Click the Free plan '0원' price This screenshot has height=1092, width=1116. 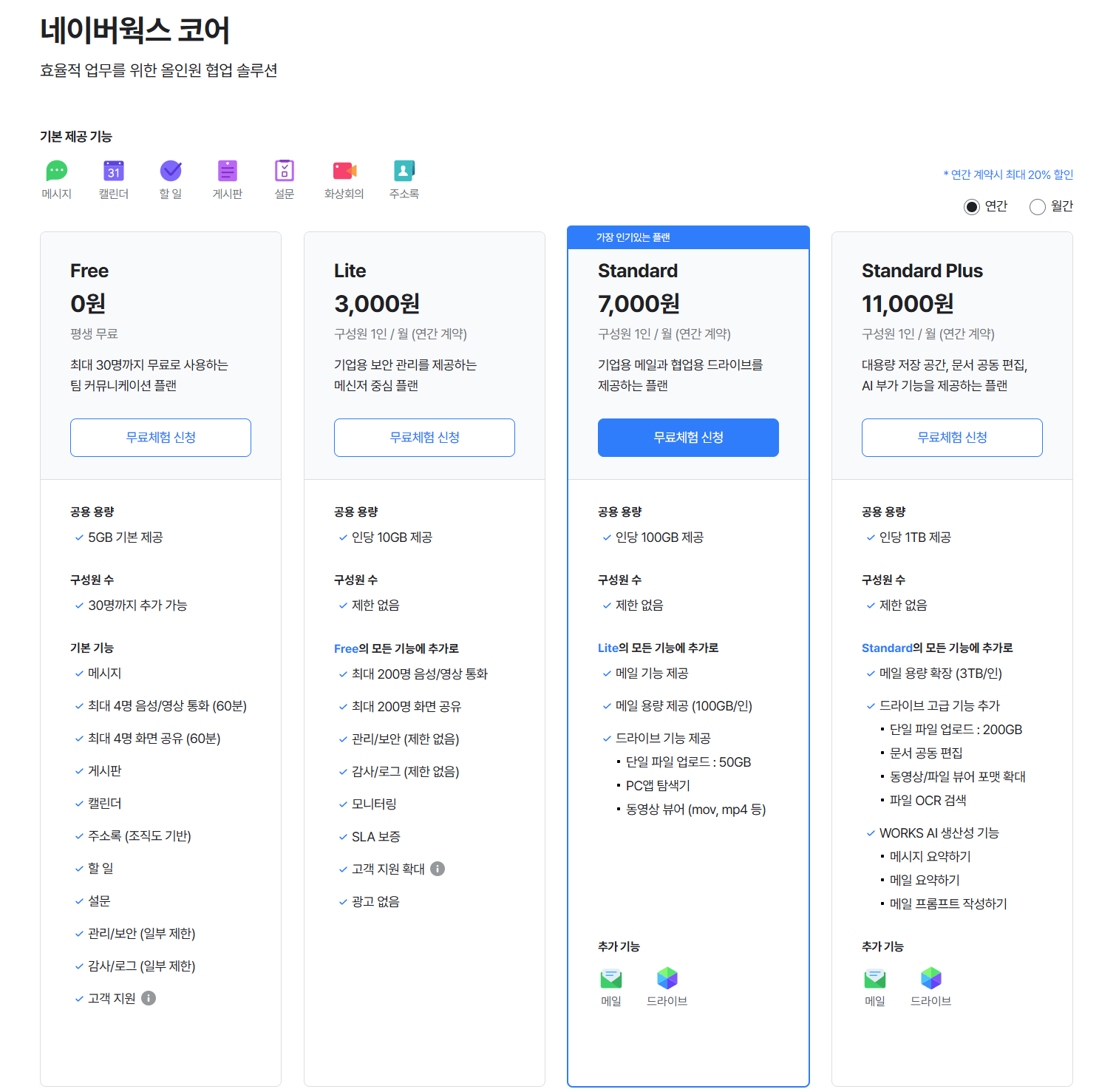coord(88,303)
